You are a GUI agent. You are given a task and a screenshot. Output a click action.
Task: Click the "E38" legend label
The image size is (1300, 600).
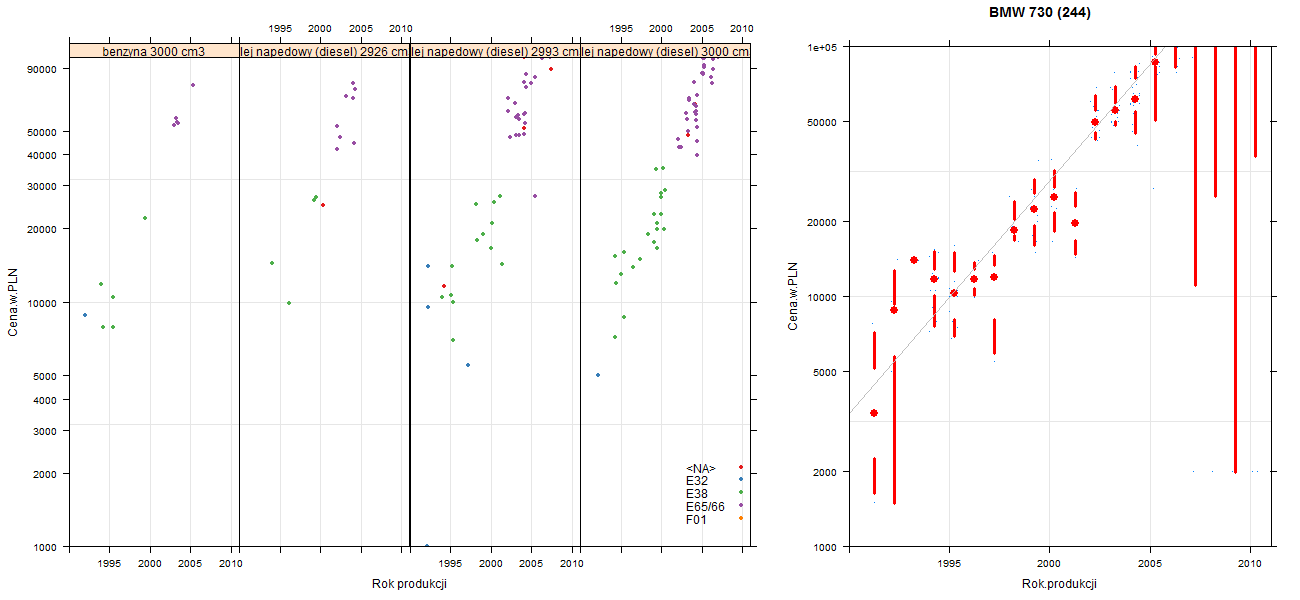point(696,494)
